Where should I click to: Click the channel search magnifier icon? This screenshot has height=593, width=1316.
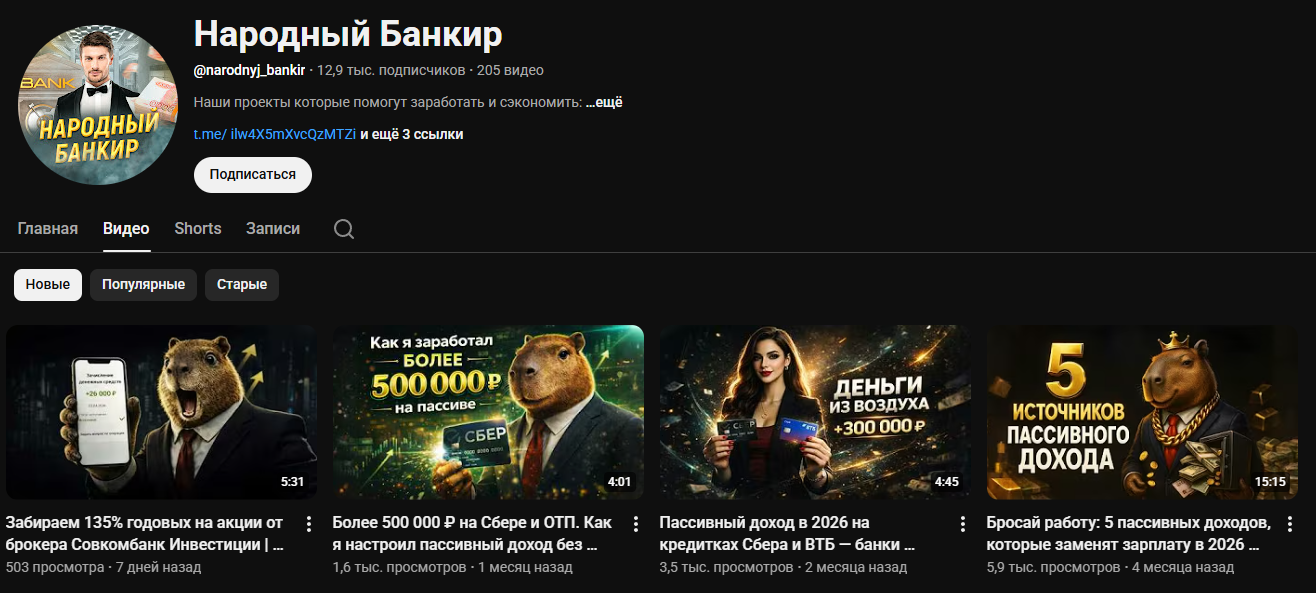344,229
